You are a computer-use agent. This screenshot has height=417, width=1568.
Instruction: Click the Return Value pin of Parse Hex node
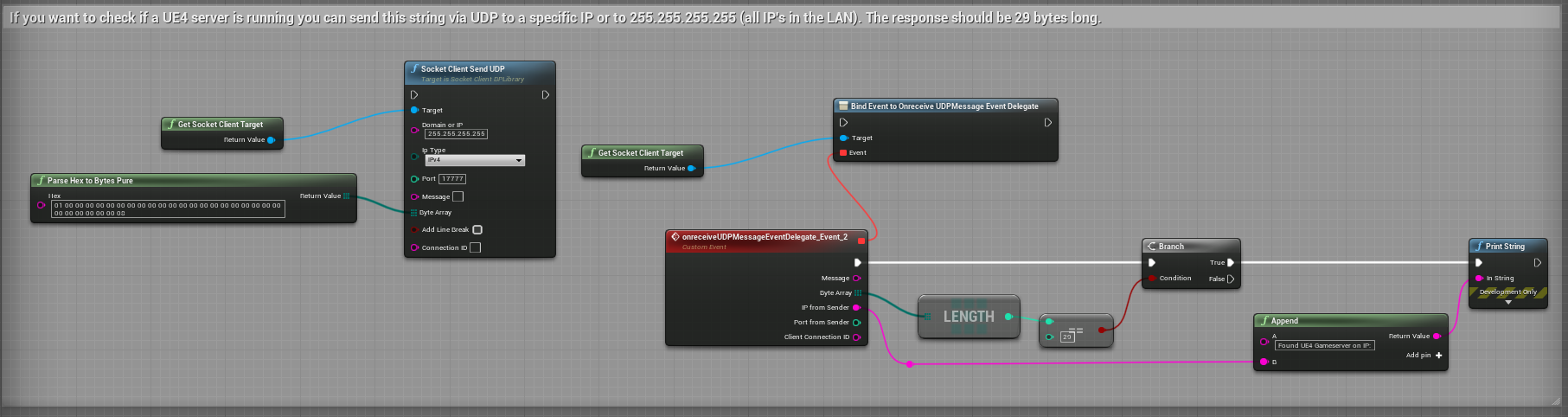[347, 196]
